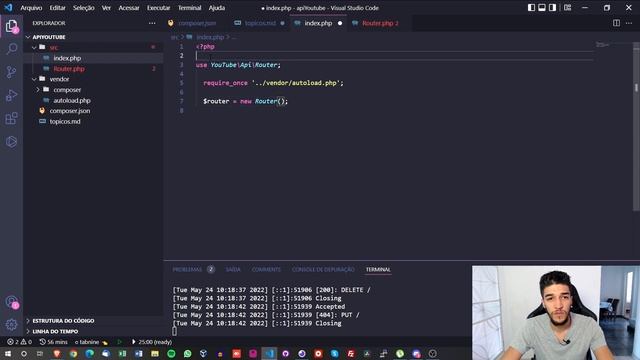The width and height of the screenshot is (640, 360).
Task: Toggle secondary side bar visibility
Action: 552,8
